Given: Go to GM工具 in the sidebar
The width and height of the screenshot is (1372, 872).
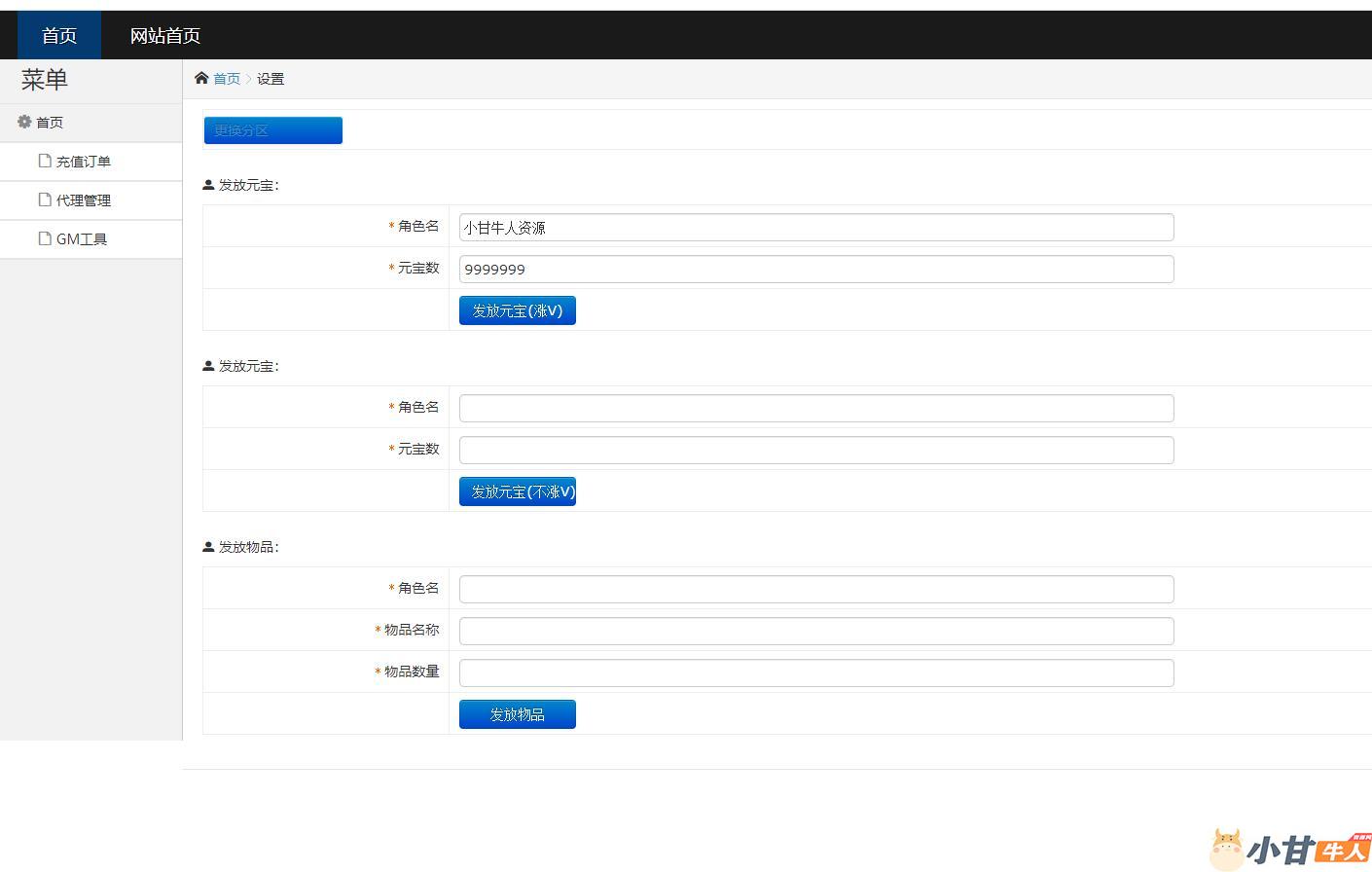Looking at the screenshot, I should [x=81, y=239].
